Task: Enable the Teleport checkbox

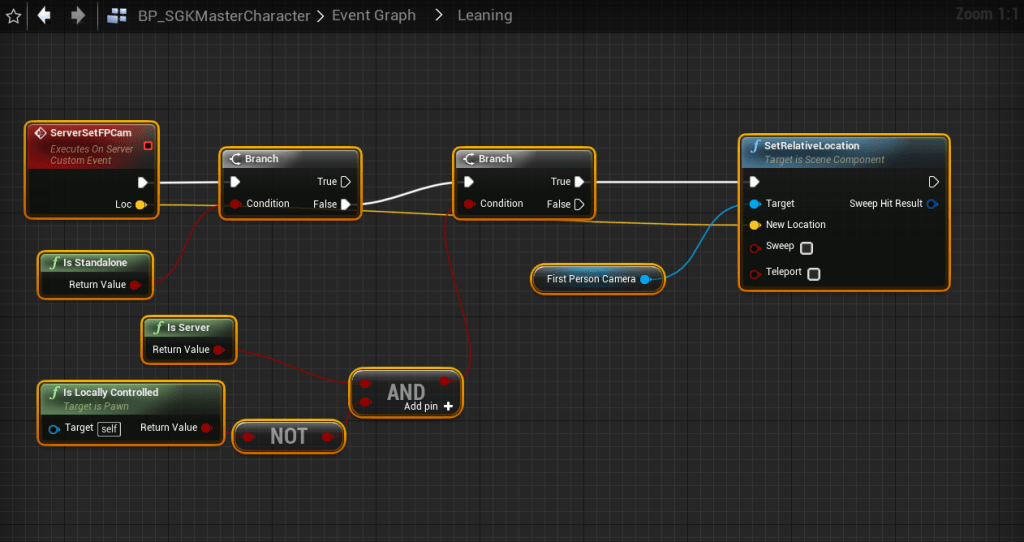Action: click(x=814, y=274)
